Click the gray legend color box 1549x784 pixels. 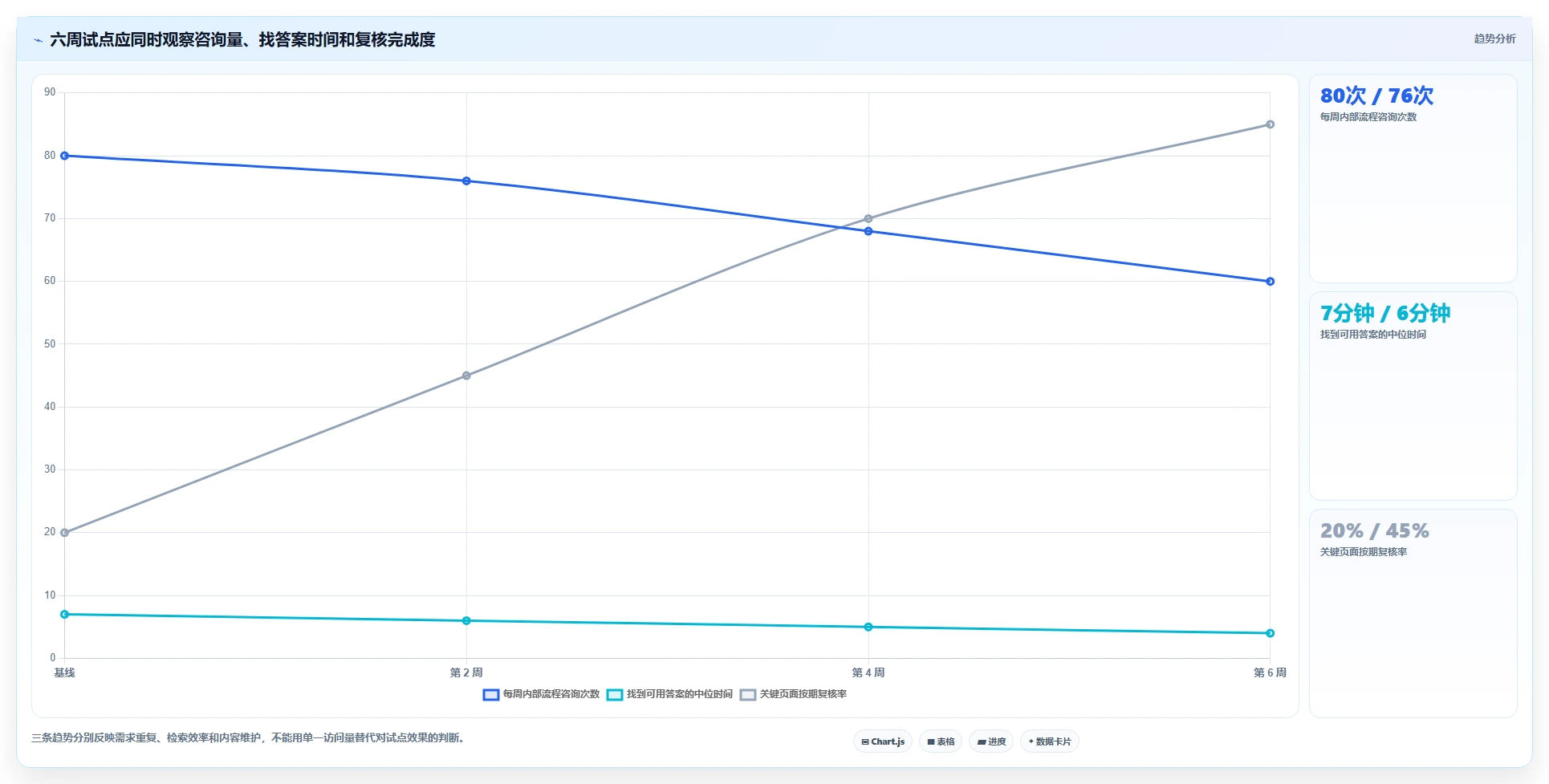click(x=748, y=694)
